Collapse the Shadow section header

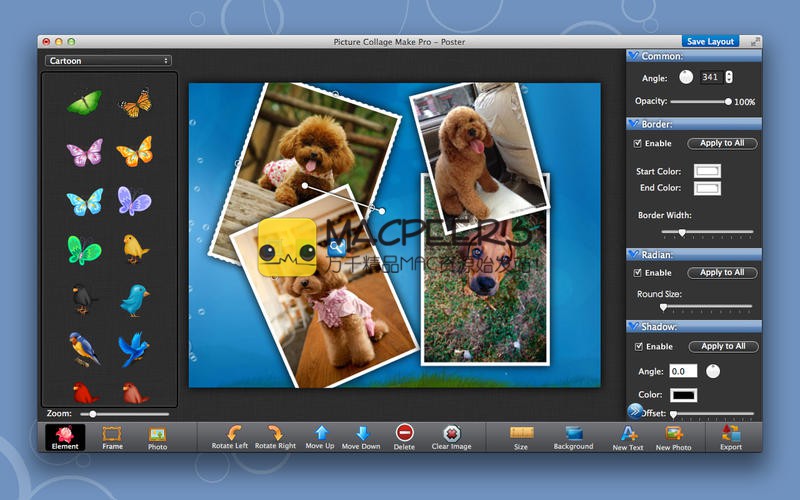pyautogui.click(x=634, y=327)
